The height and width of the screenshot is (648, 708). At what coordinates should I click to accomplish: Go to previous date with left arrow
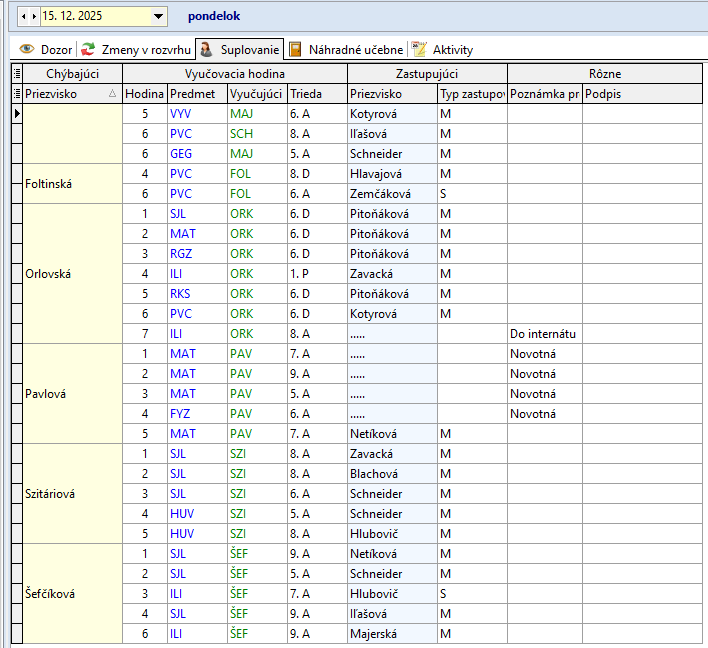pyautogui.click(x=23, y=16)
